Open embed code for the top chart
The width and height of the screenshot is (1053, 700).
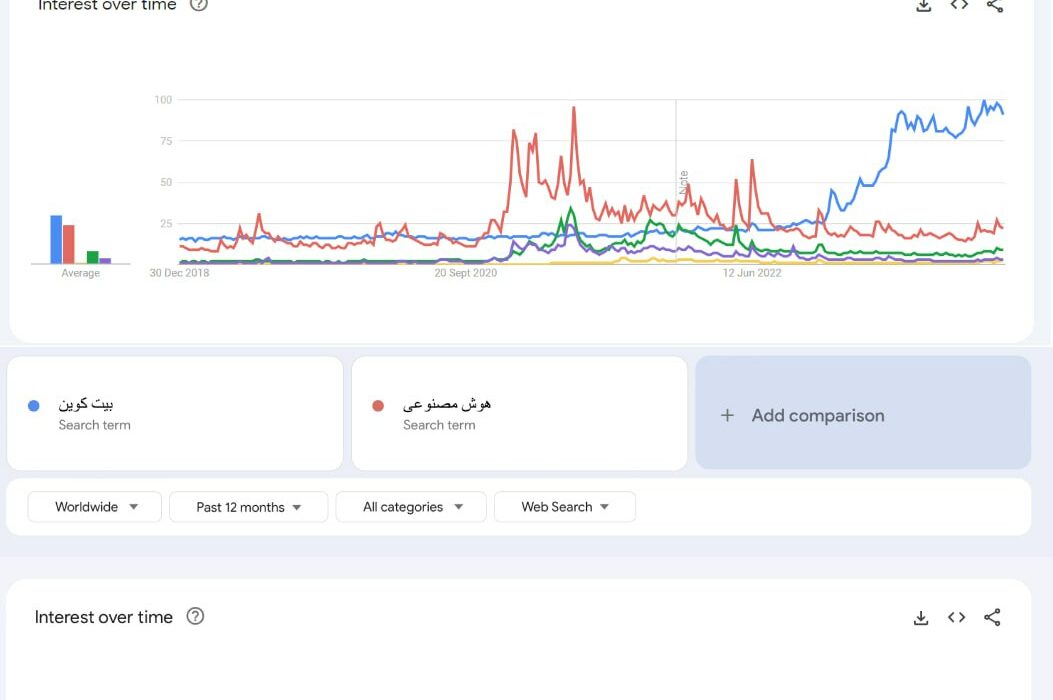tap(959, 5)
